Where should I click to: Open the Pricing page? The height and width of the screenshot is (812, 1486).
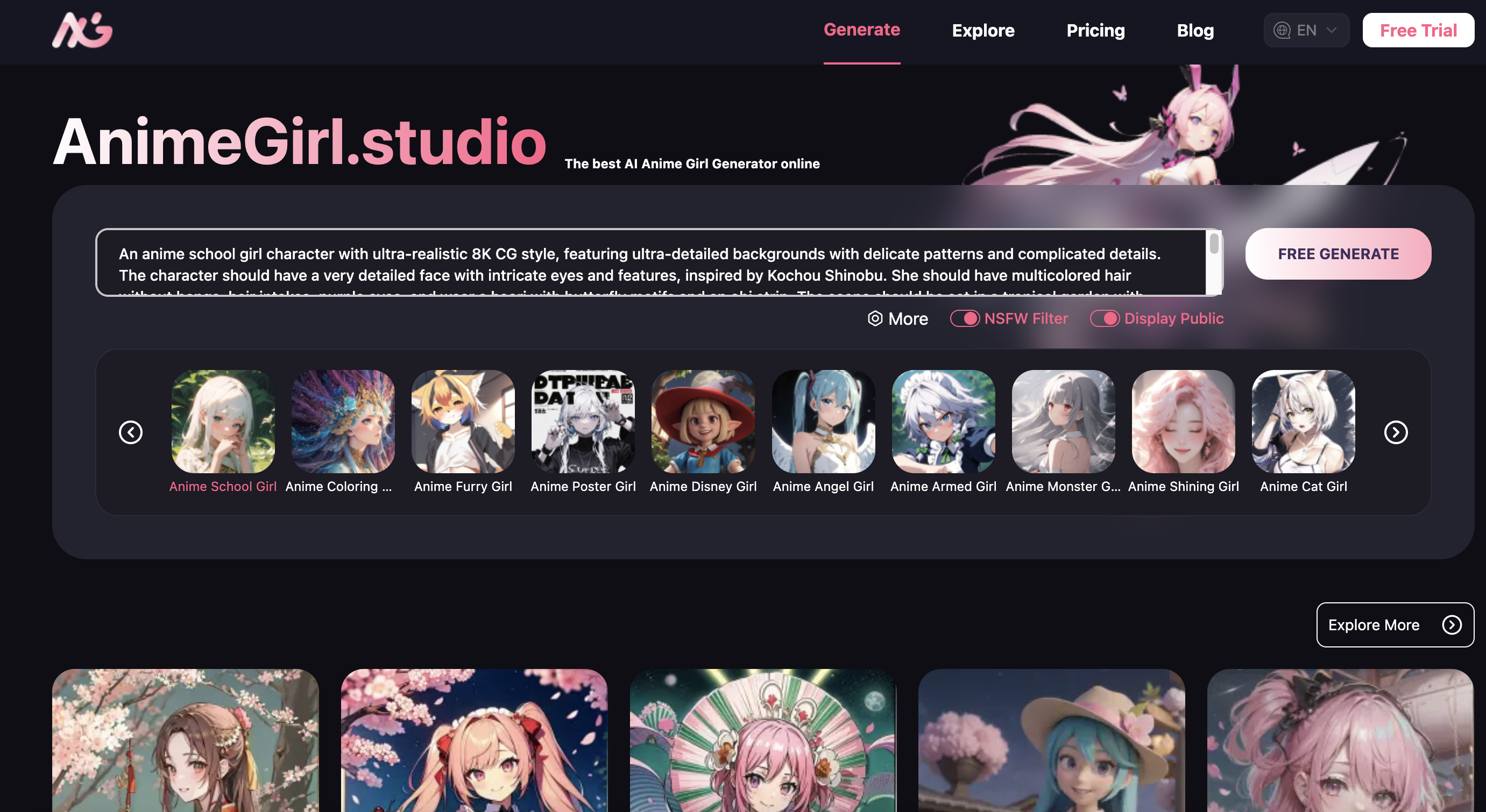pyautogui.click(x=1095, y=30)
